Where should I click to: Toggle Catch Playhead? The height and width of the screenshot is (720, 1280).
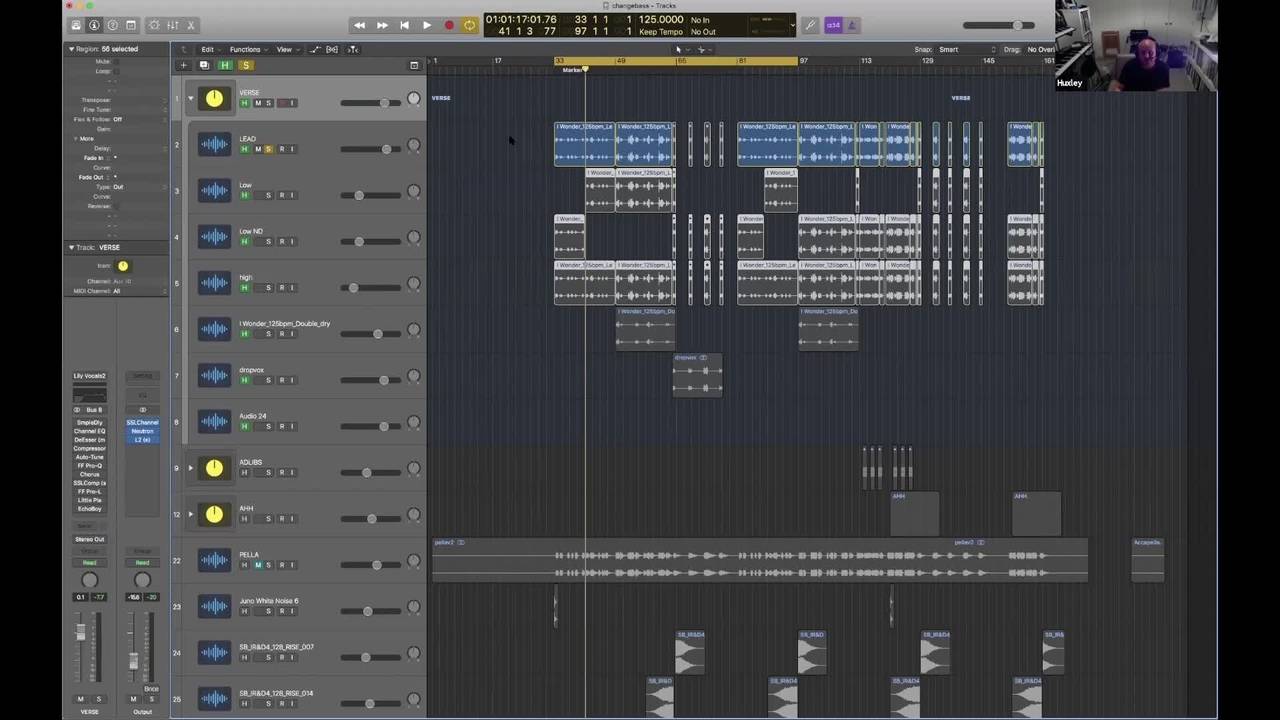click(352, 49)
